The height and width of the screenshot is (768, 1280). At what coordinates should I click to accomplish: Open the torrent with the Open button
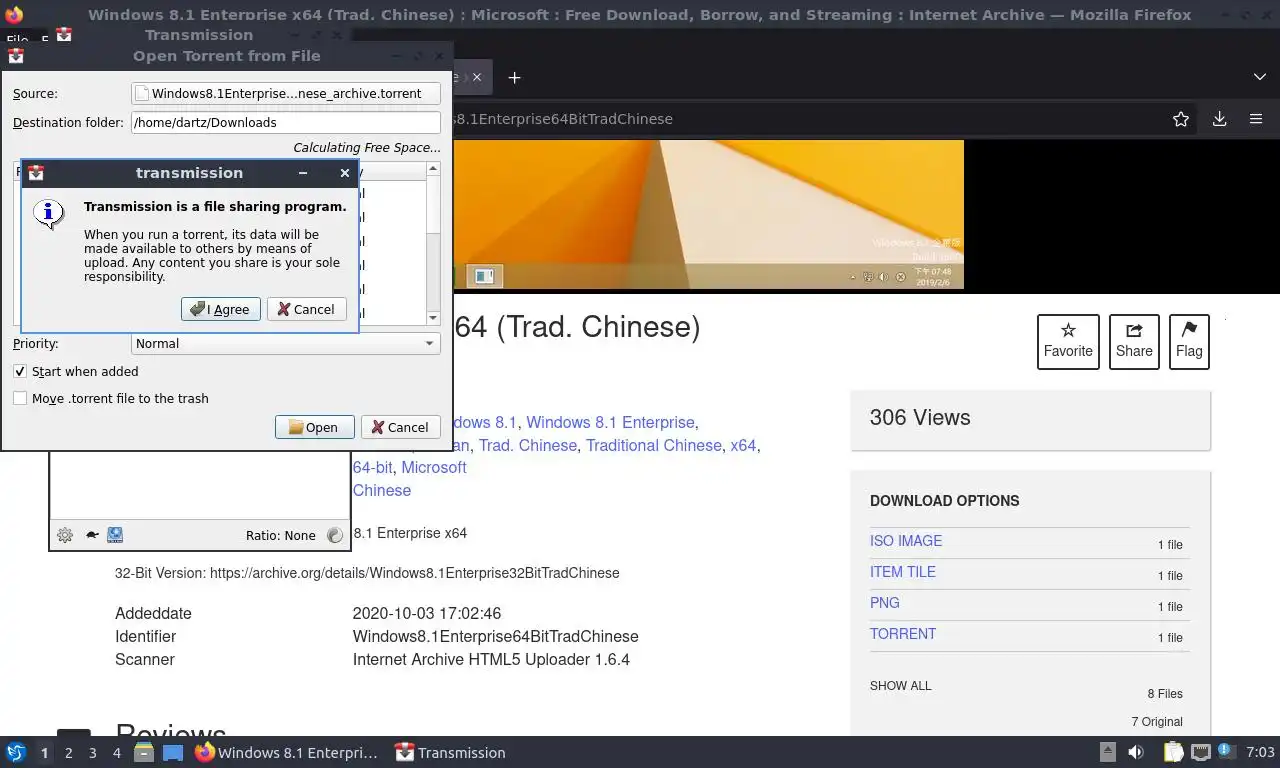(314, 427)
